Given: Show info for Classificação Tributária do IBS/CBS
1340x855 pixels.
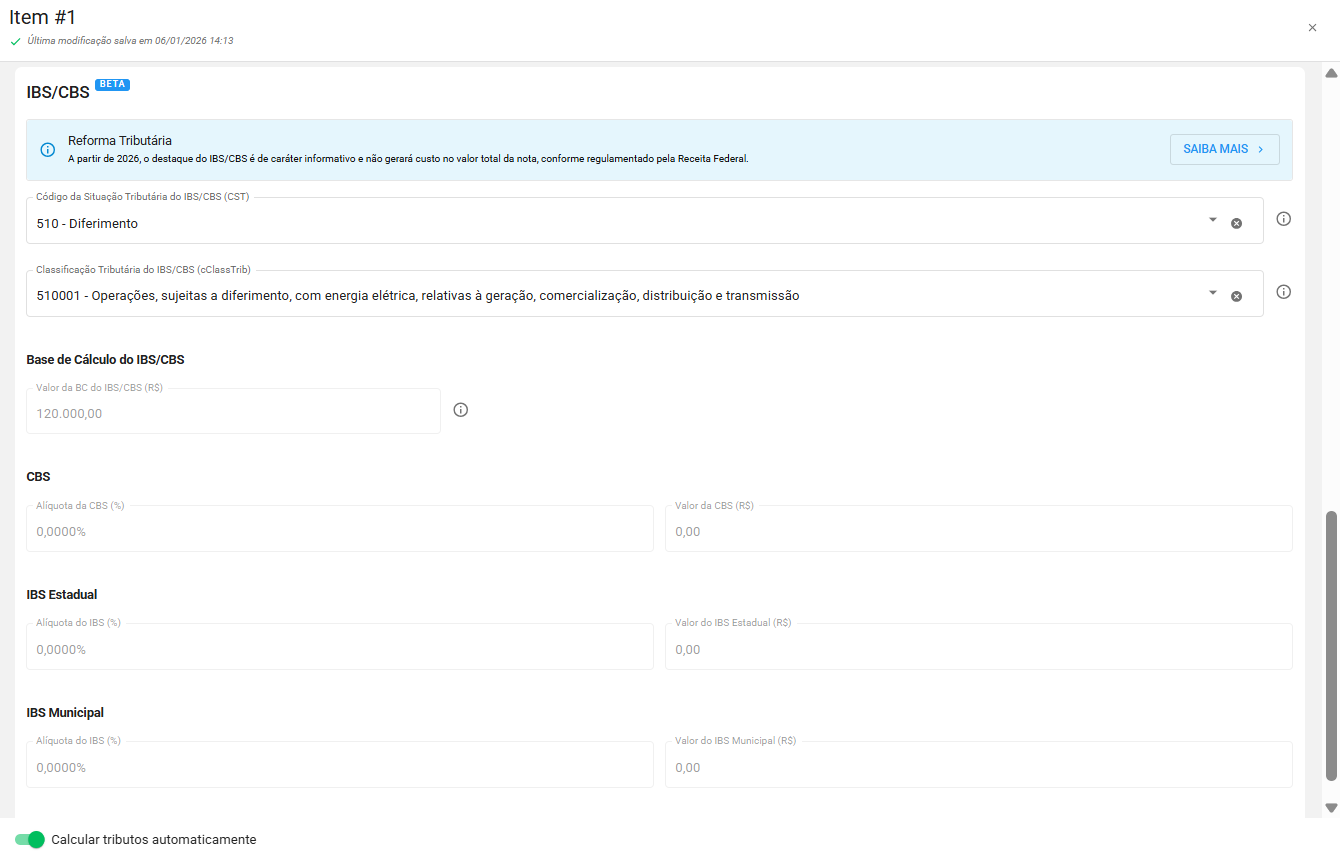Looking at the screenshot, I should (x=1284, y=292).
